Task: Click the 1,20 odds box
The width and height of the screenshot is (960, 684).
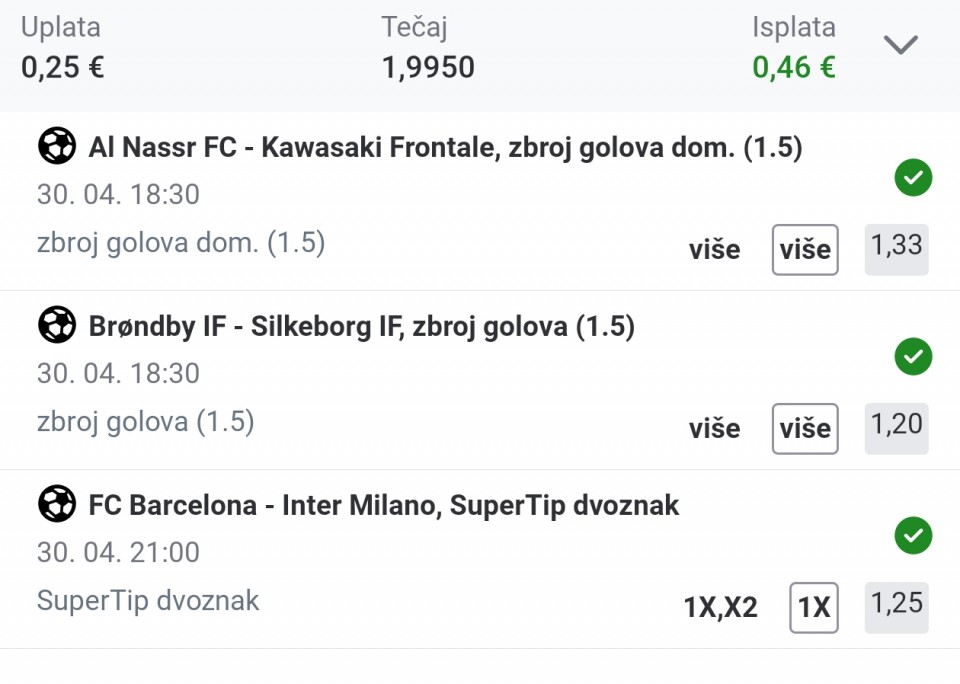Action: coord(896,428)
